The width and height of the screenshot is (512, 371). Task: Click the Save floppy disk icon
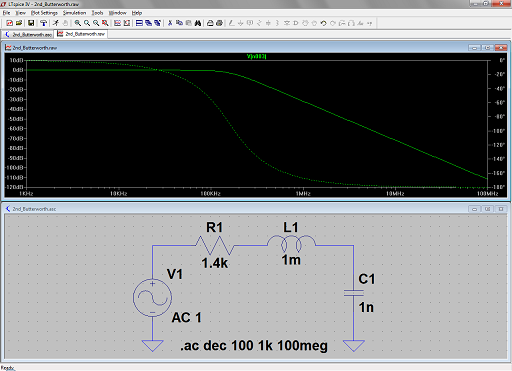point(31,23)
